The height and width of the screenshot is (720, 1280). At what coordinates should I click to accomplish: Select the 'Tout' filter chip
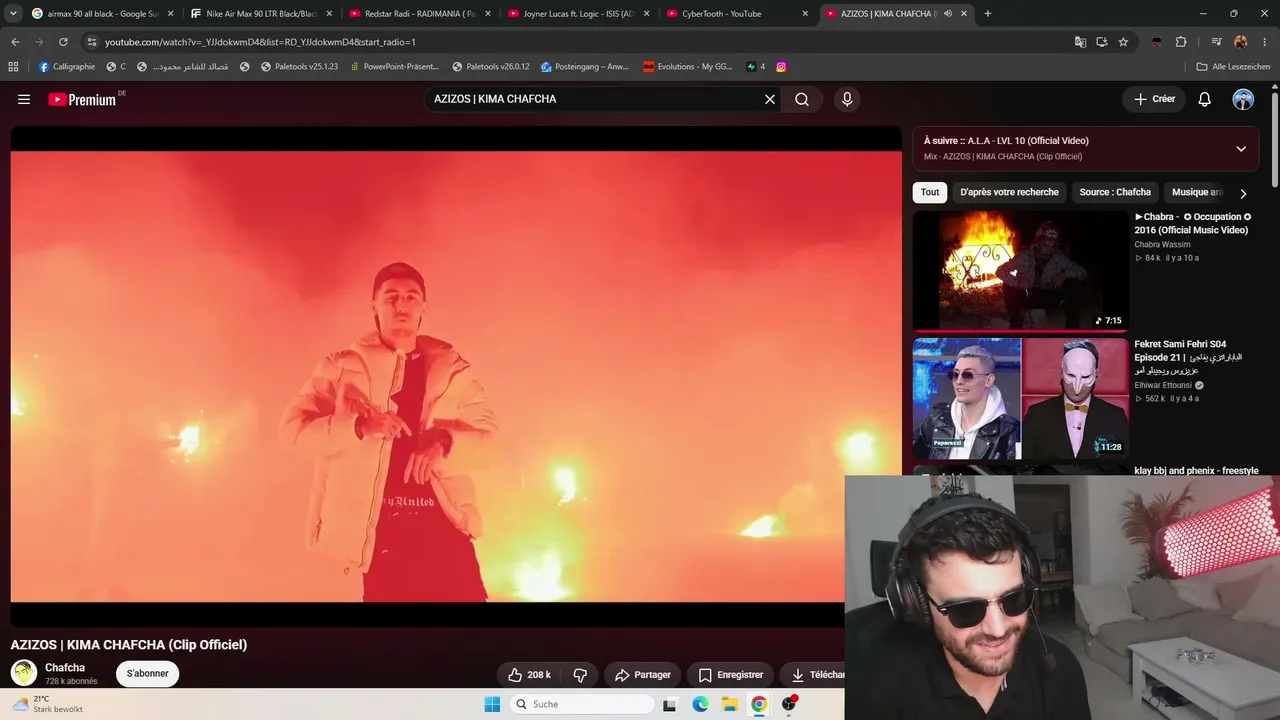(930, 192)
